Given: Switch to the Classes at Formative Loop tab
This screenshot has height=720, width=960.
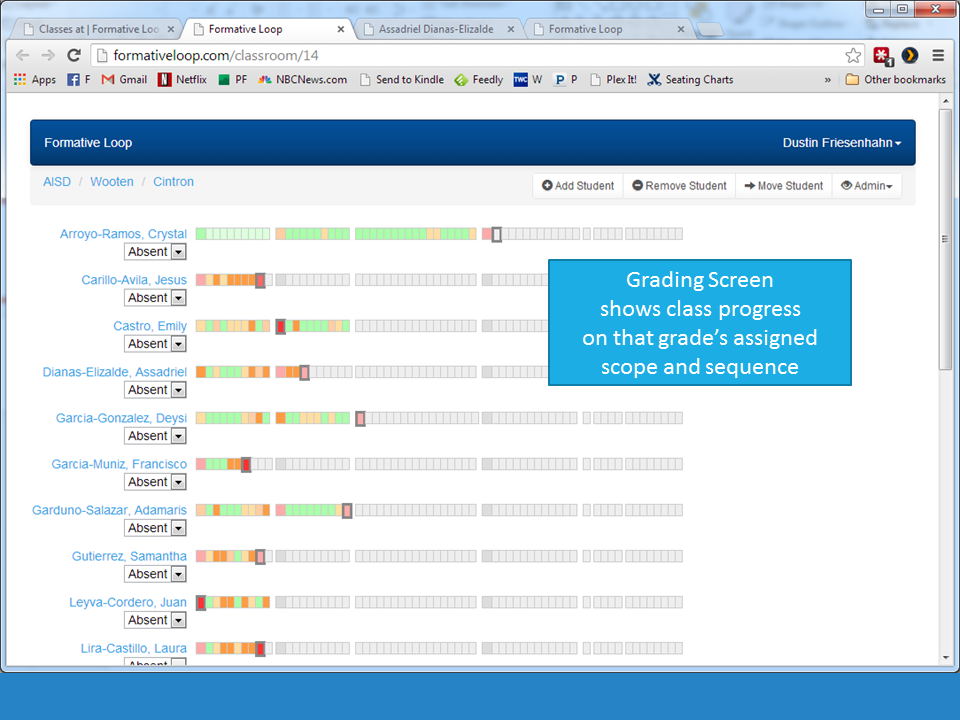Looking at the screenshot, I should tap(98, 29).
